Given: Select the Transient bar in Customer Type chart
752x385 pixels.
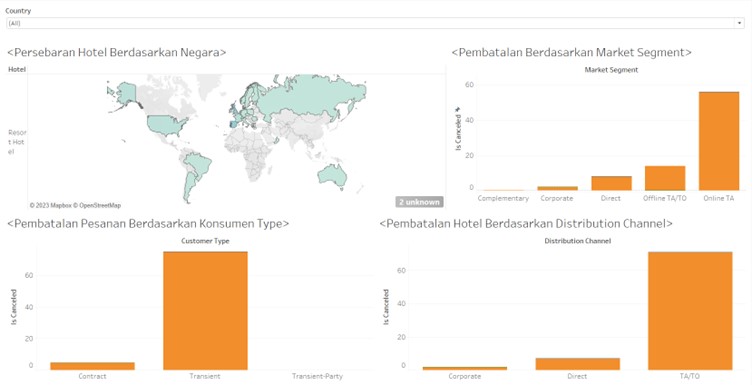Looking at the screenshot, I should (x=205, y=311).
